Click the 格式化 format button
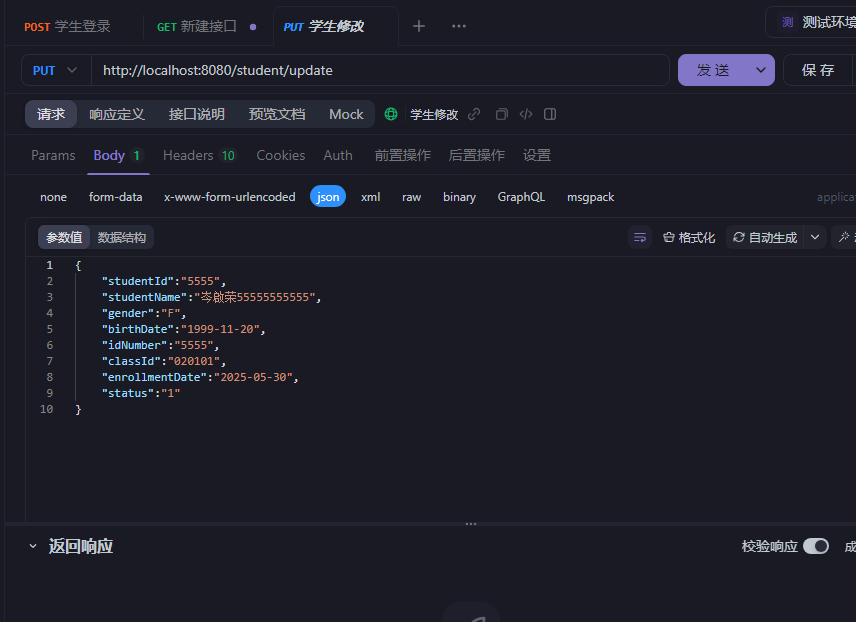This screenshot has width=856, height=622. [689, 238]
